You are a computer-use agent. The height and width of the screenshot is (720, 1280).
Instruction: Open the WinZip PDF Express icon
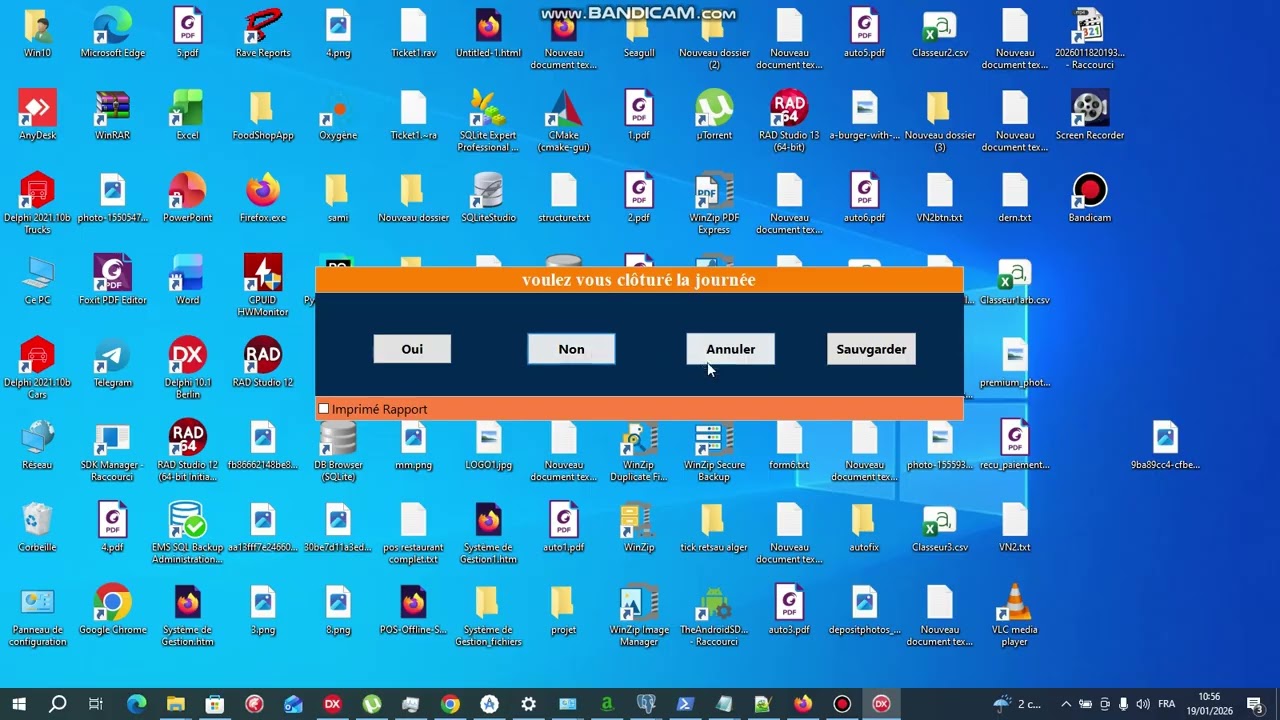(x=714, y=203)
